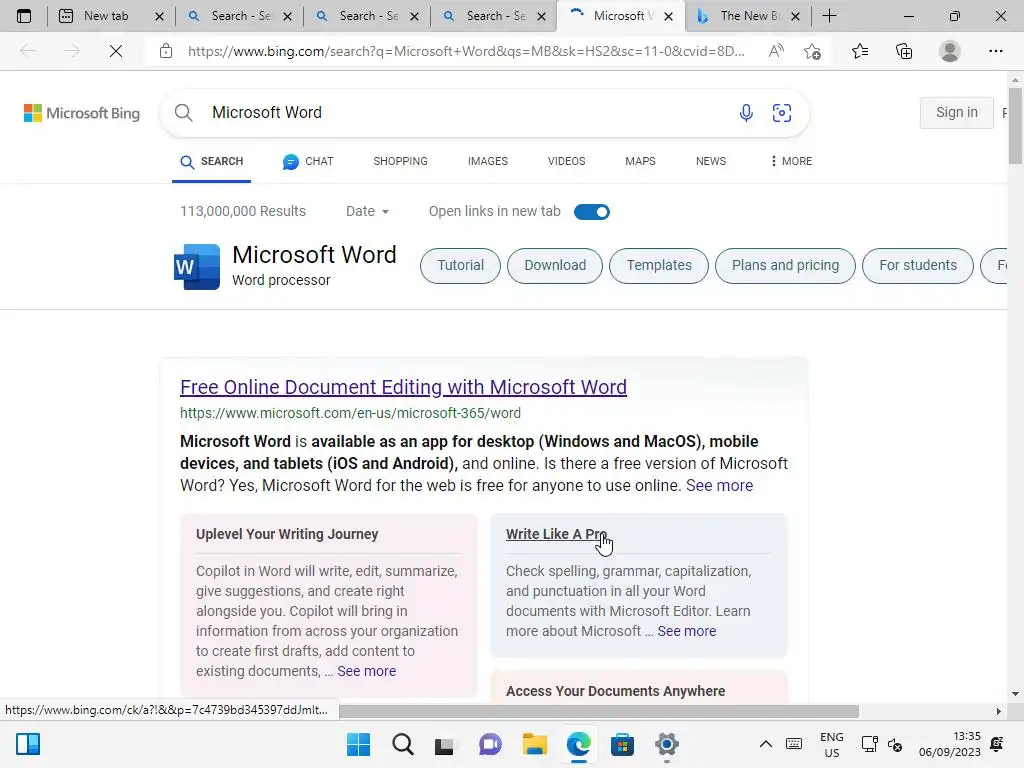
Task: Click See more after Microsoft Editor text
Action: pyautogui.click(x=686, y=632)
